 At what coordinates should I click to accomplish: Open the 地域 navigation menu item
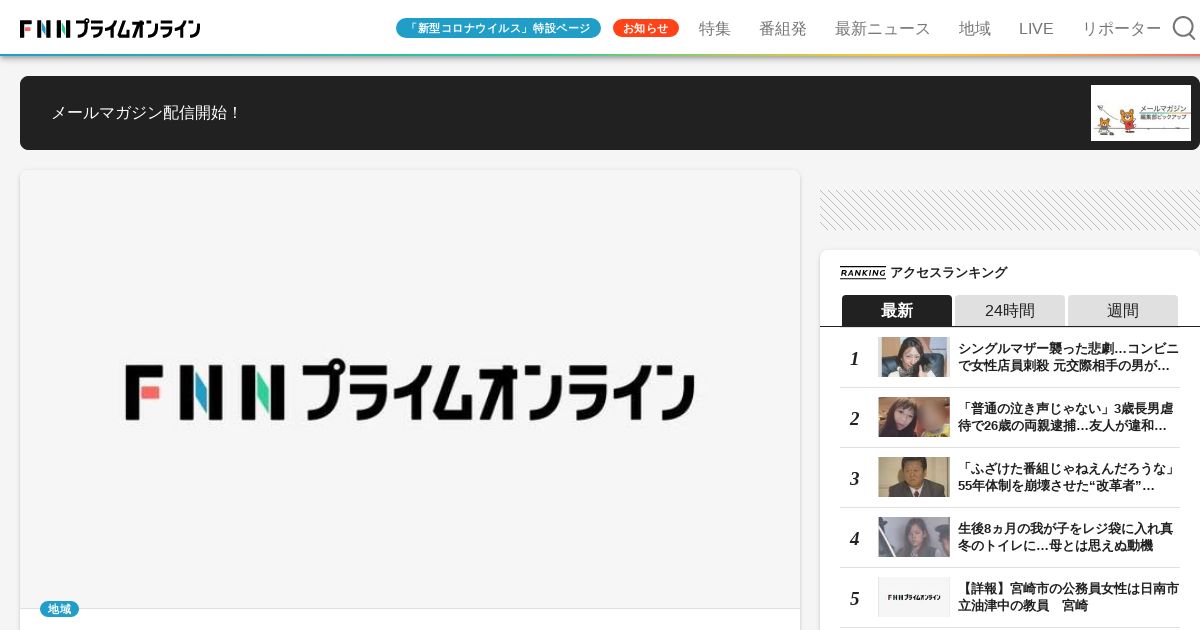[x=975, y=29]
